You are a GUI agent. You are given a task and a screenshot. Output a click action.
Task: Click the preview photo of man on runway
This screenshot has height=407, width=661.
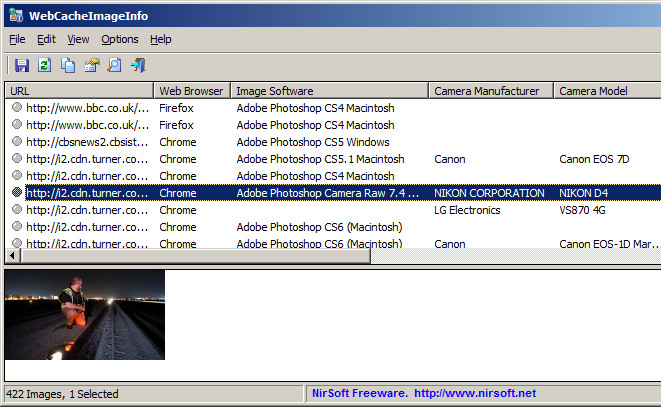click(x=85, y=315)
